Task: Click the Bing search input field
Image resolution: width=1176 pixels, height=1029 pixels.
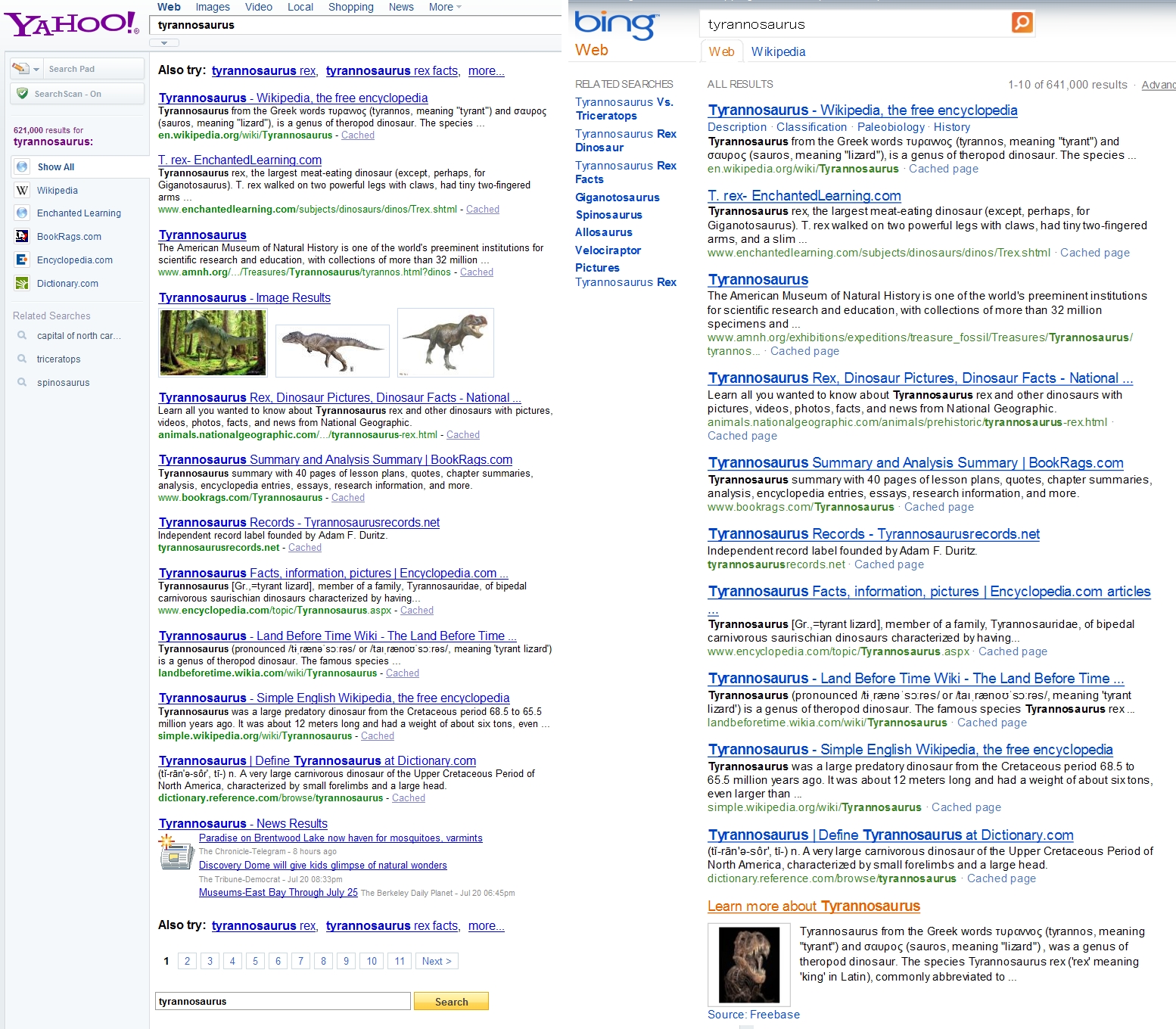Action: (x=855, y=23)
